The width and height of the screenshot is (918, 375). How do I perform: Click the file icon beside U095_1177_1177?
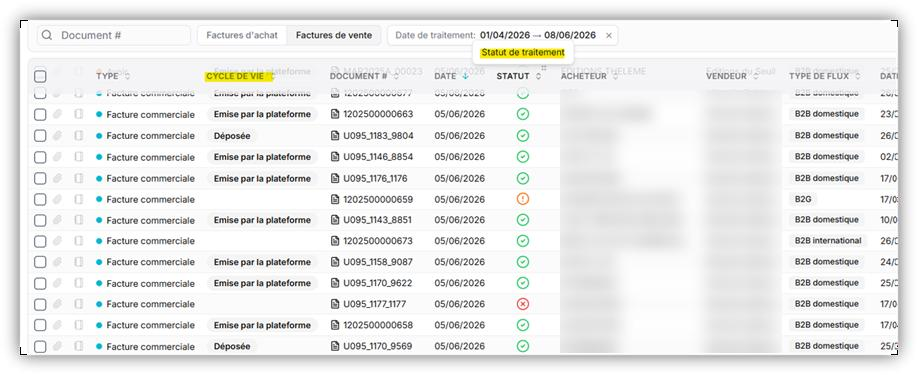click(x=335, y=304)
